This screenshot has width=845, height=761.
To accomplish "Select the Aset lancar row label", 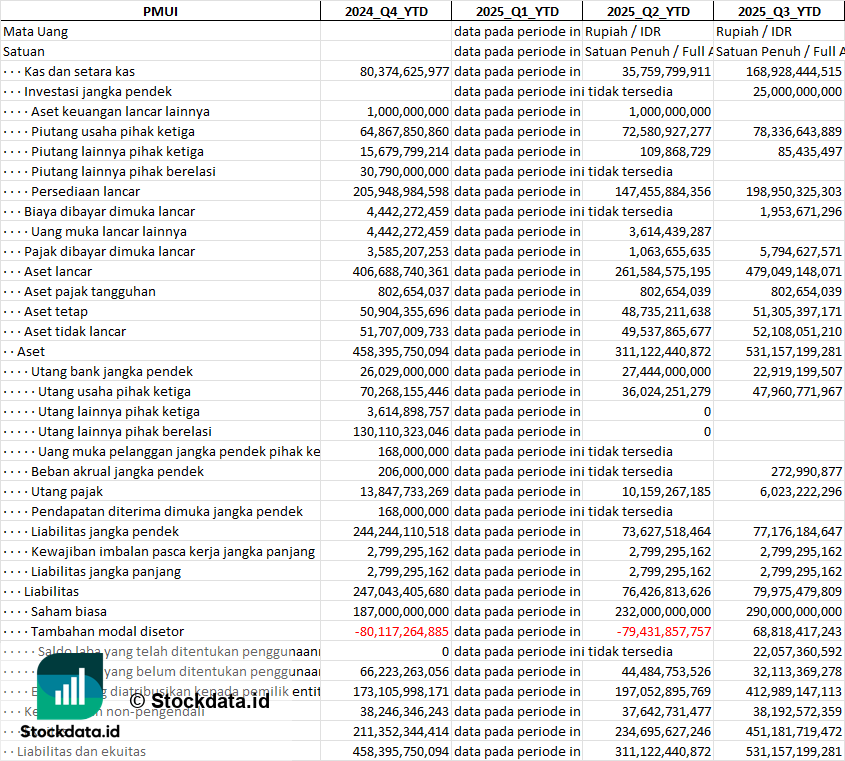I will (x=58, y=271).
